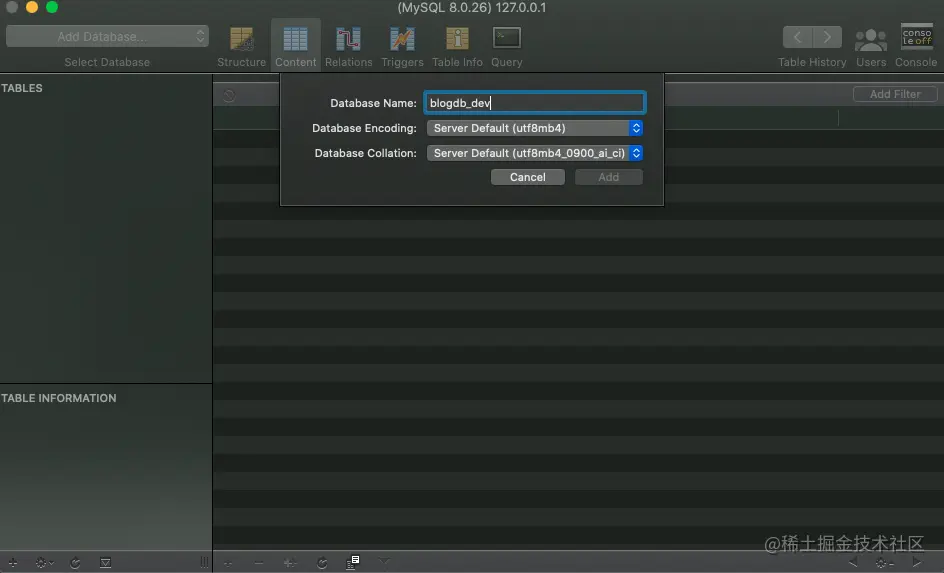
Task: Click the yellow minimize window button
Action: pyautogui.click(x=32, y=7)
